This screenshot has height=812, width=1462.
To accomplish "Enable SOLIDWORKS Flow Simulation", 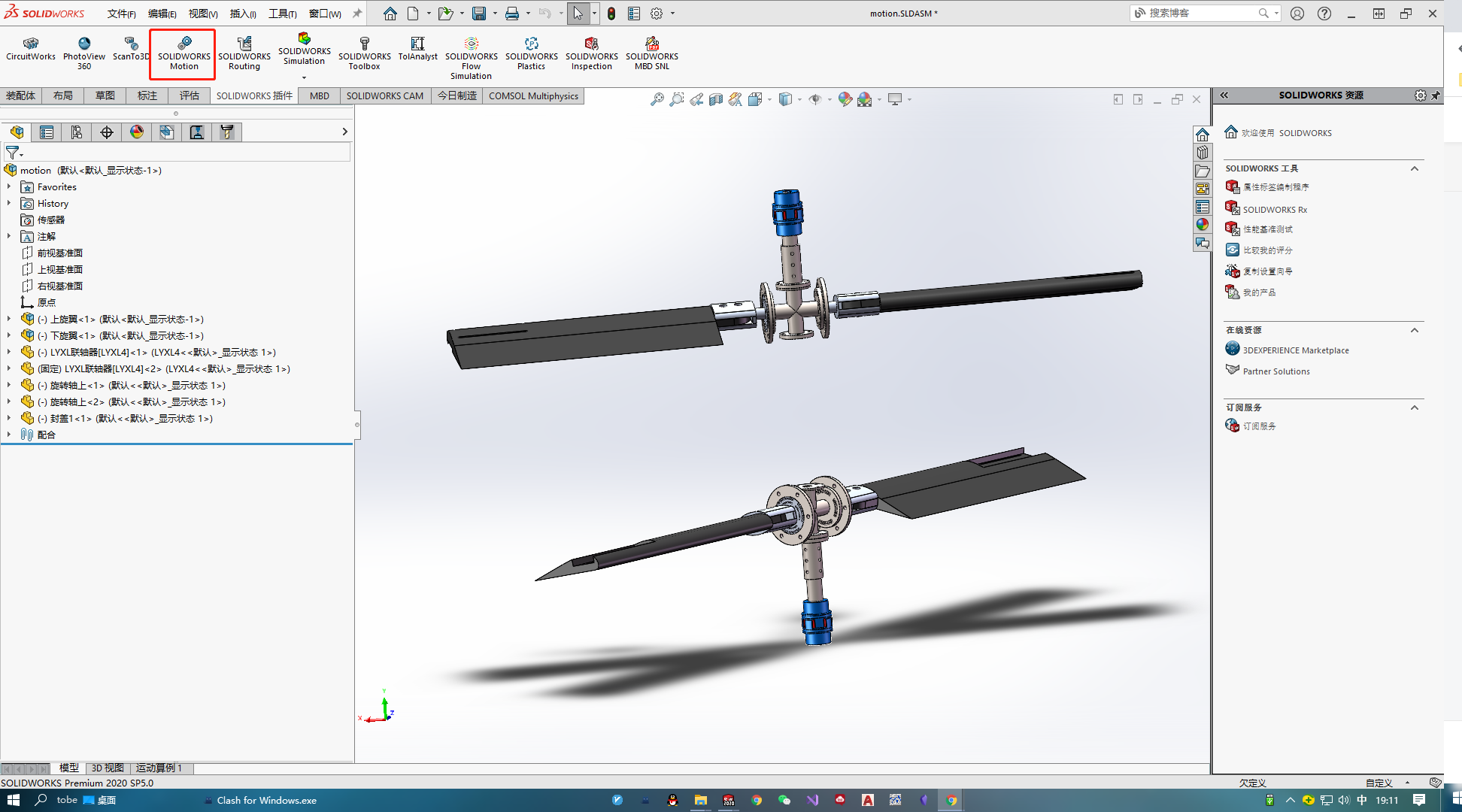I will pyautogui.click(x=471, y=56).
